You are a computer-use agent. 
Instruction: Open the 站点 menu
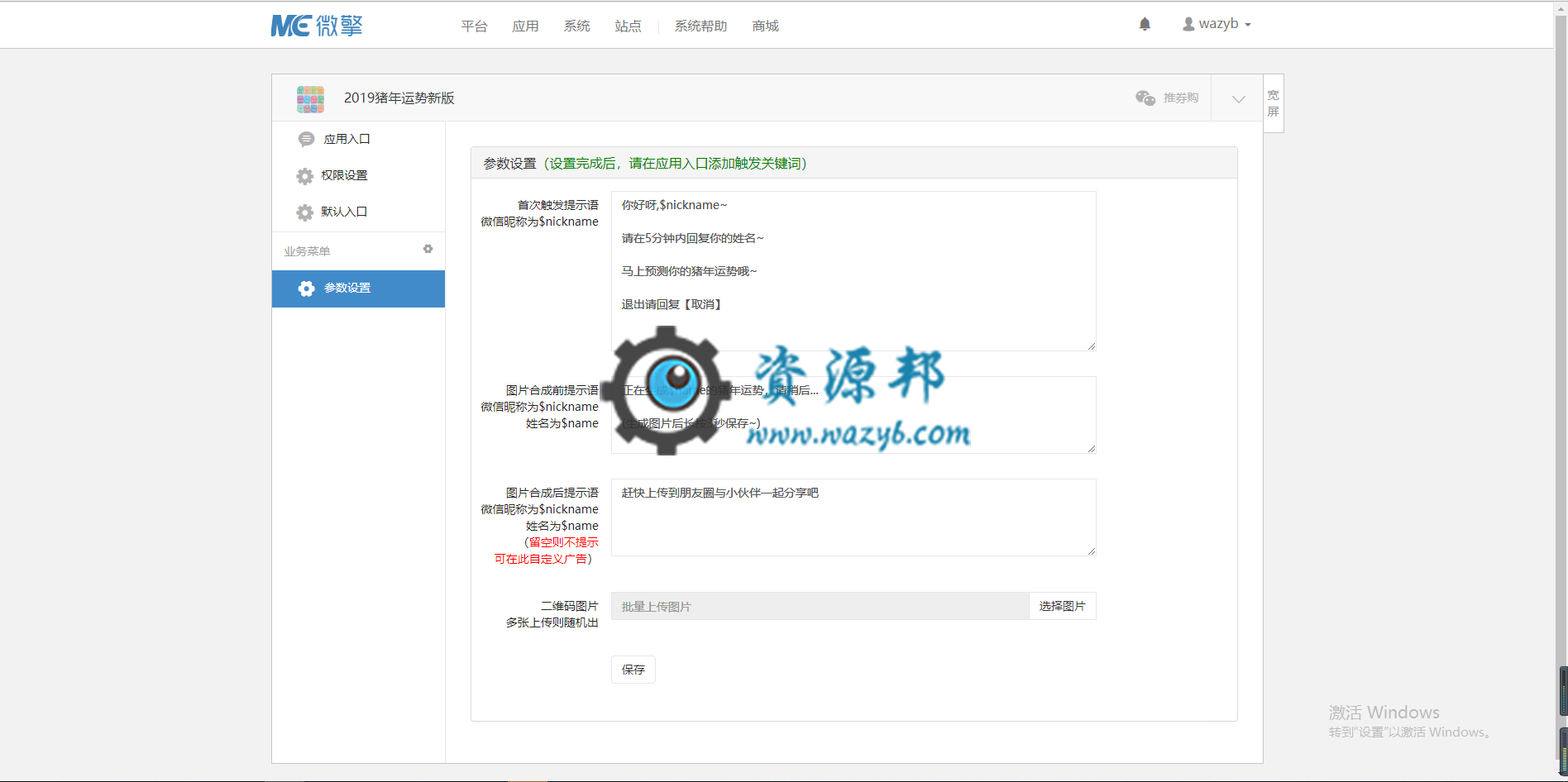[x=628, y=26]
